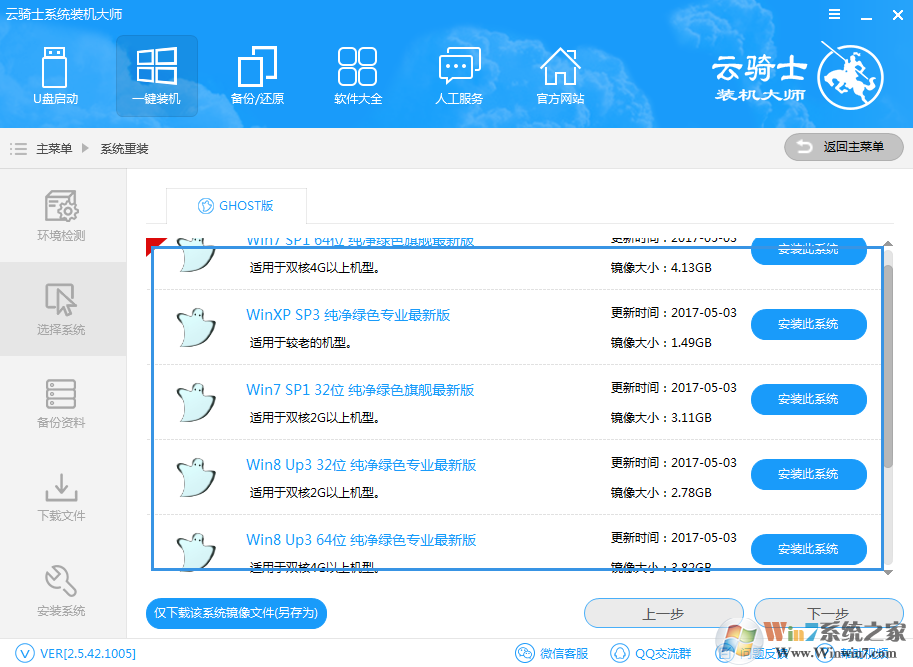Install WinXP SP3 with 安装此系统 button
The height and width of the screenshot is (667, 913).
point(808,324)
